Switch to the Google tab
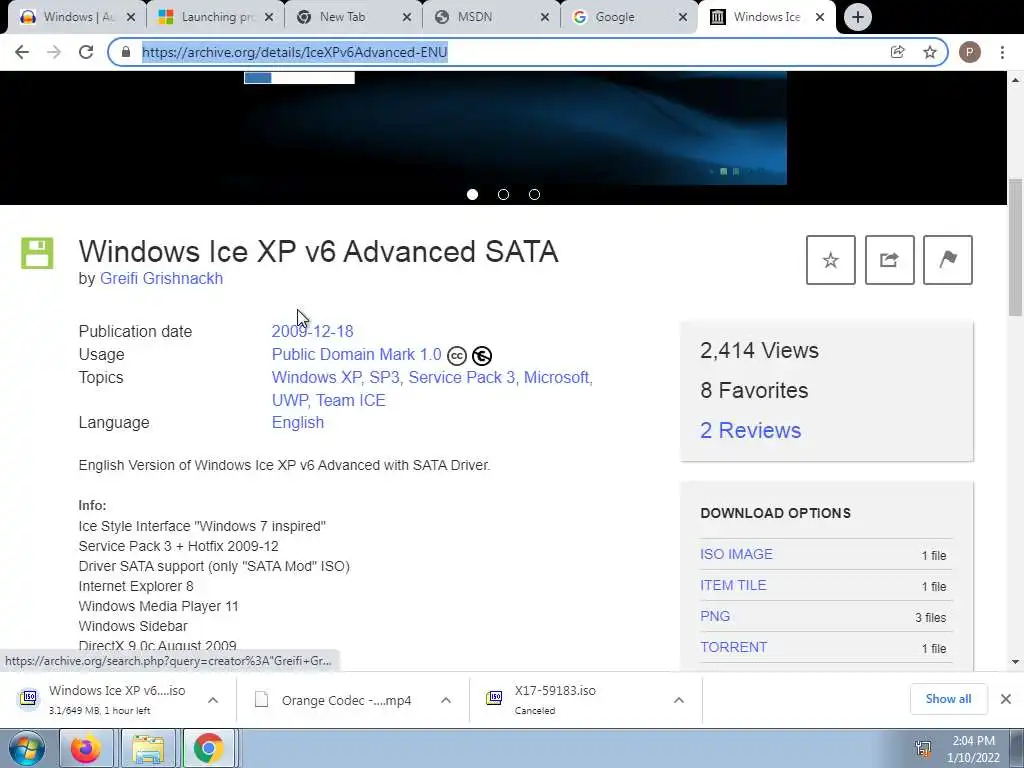The image size is (1024, 768). pyautogui.click(x=629, y=17)
